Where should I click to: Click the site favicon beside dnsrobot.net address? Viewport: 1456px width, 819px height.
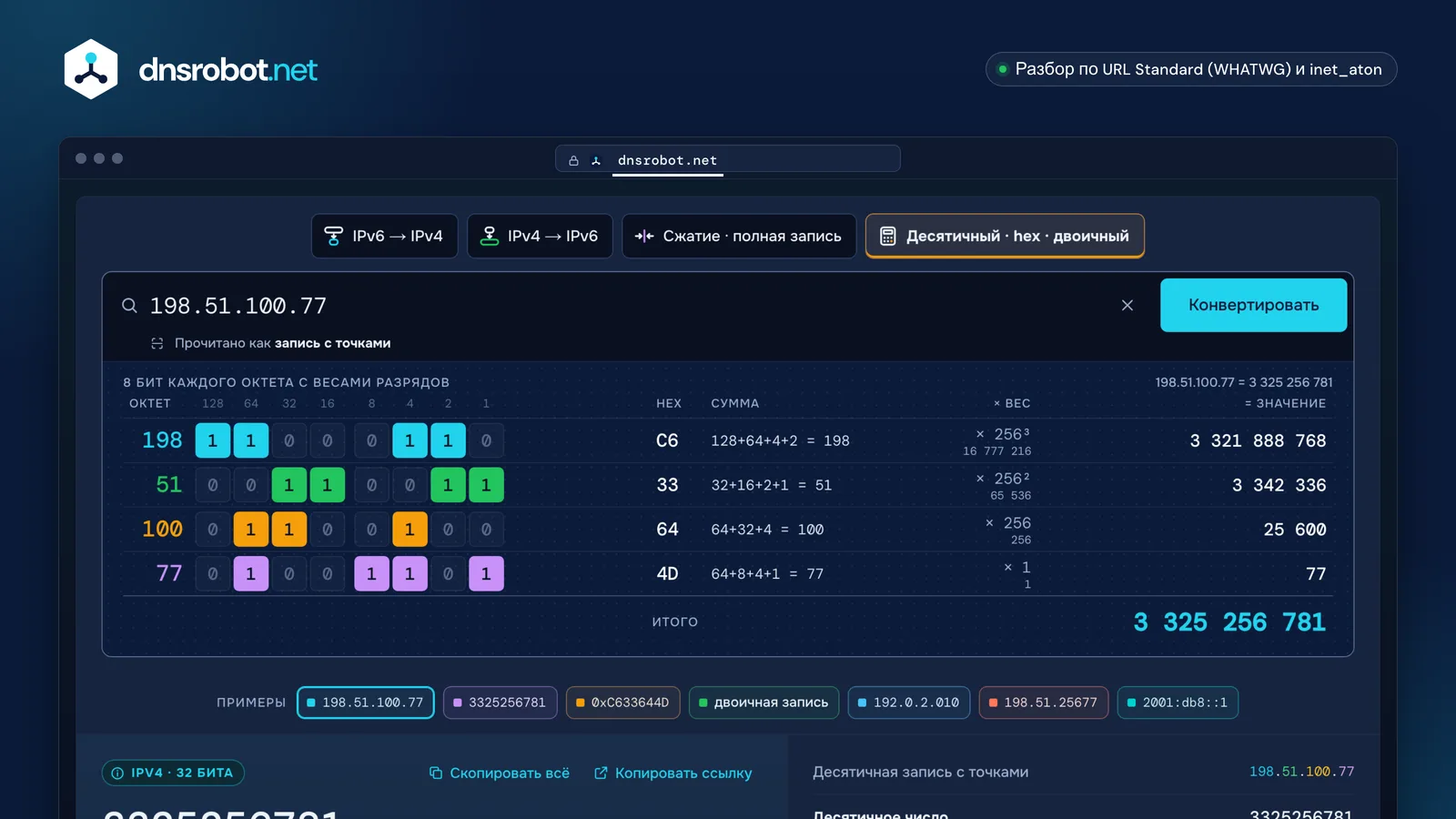tap(596, 161)
